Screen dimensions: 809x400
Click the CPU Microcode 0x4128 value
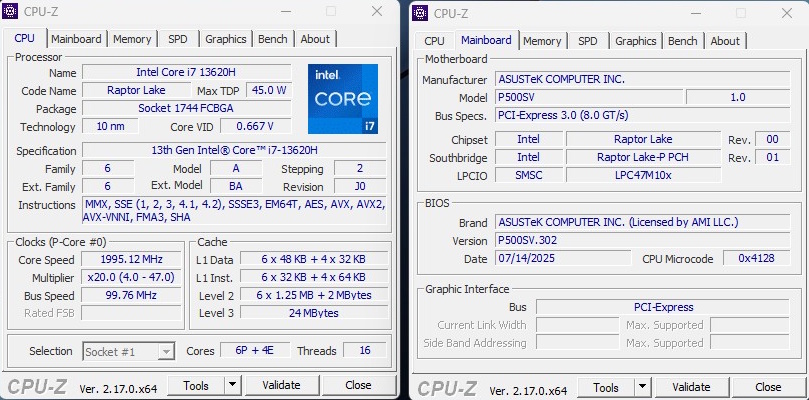[x=756, y=258]
